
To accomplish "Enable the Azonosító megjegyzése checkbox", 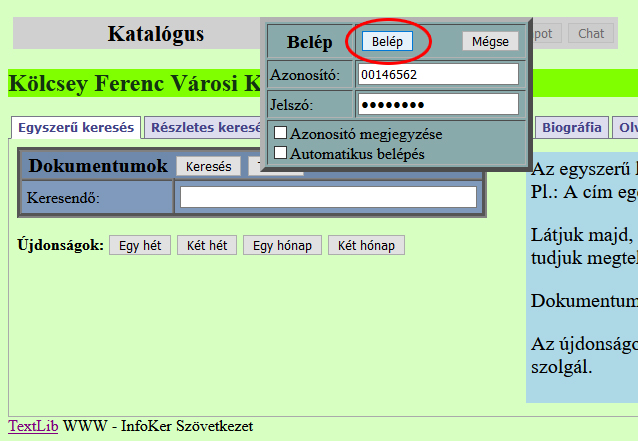I will [x=281, y=133].
